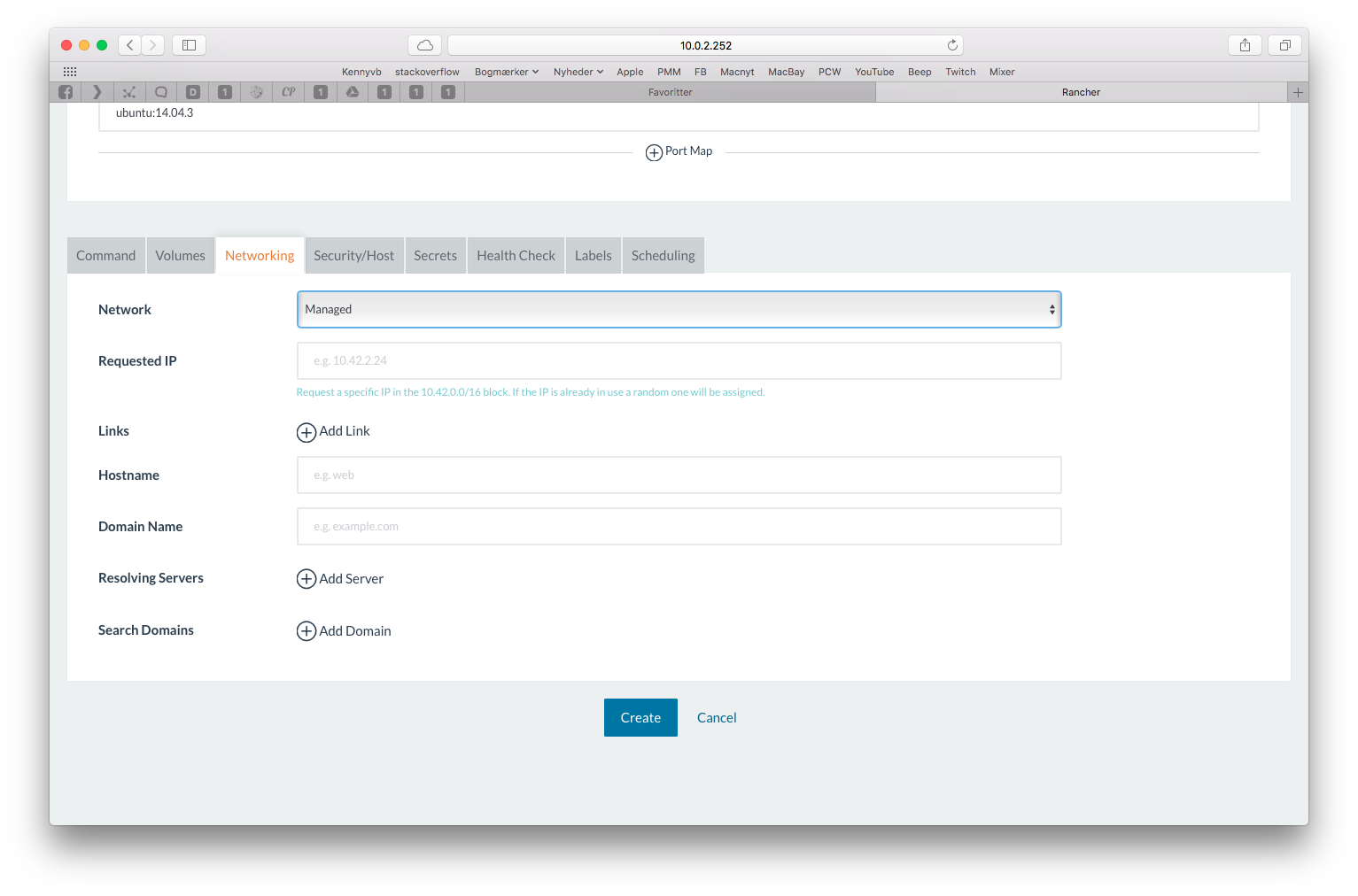Screen dimensions: 1358x896
Task: Click the Add Domain label
Action: click(x=355, y=631)
